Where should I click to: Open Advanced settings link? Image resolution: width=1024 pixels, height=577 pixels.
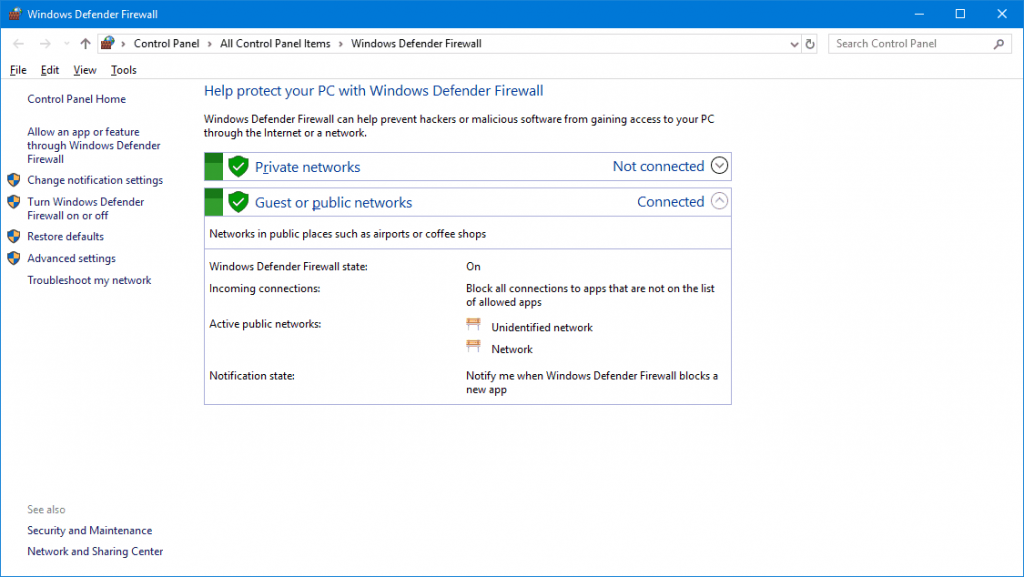point(71,258)
